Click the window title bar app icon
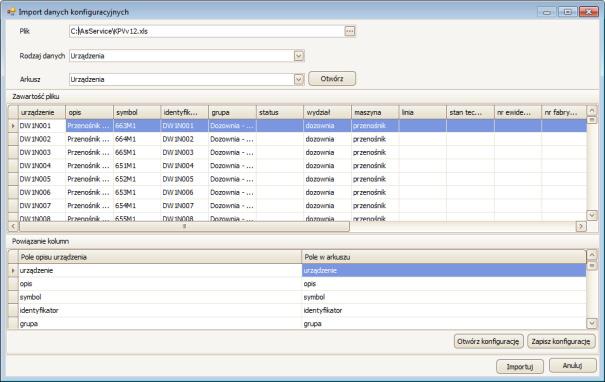Screen dimensions: 605x382 [x=11, y=12]
